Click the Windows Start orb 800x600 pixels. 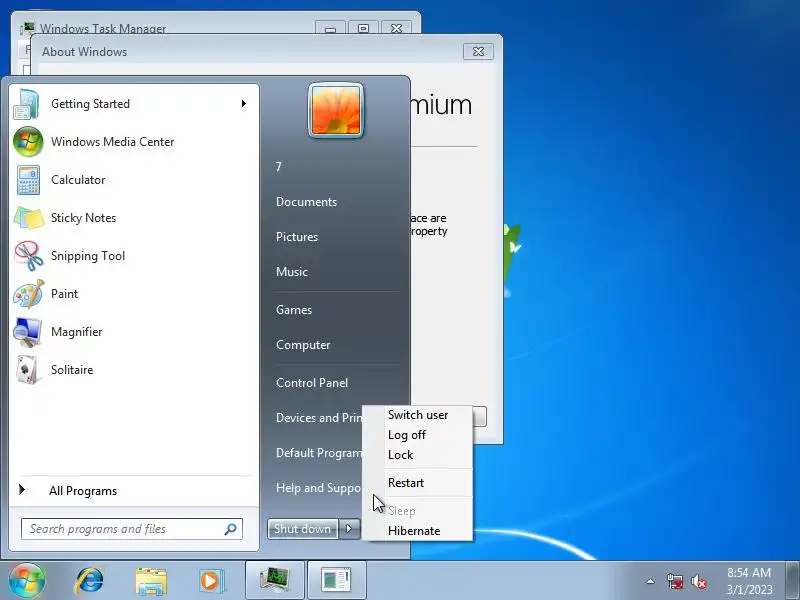pos(27,581)
